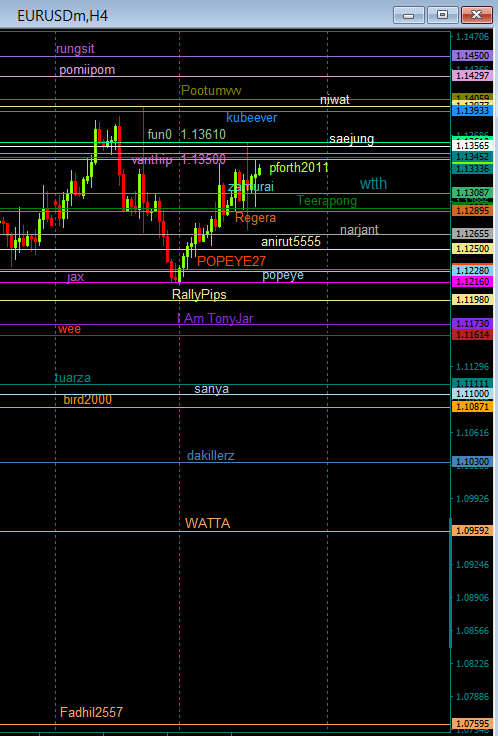Click the 1.14706 axis value
498x736 pixels.
click(x=473, y=37)
